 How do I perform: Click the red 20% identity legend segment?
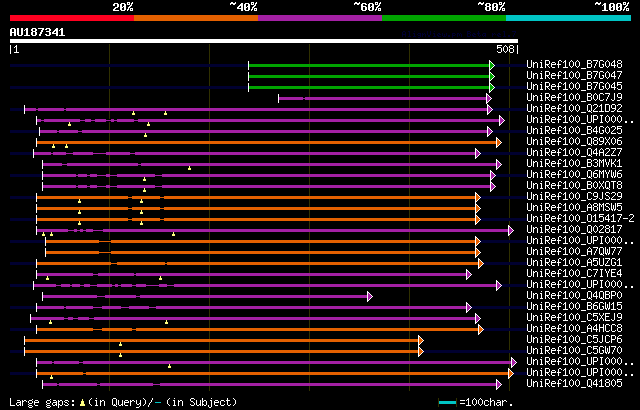pos(72,18)
